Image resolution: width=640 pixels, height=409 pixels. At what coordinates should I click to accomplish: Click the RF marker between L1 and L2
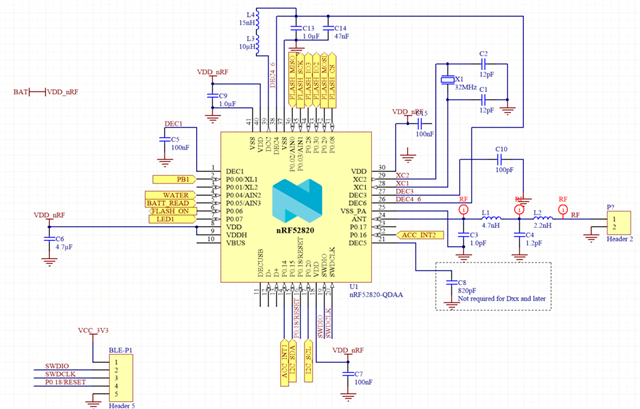(x=519, y=210)
